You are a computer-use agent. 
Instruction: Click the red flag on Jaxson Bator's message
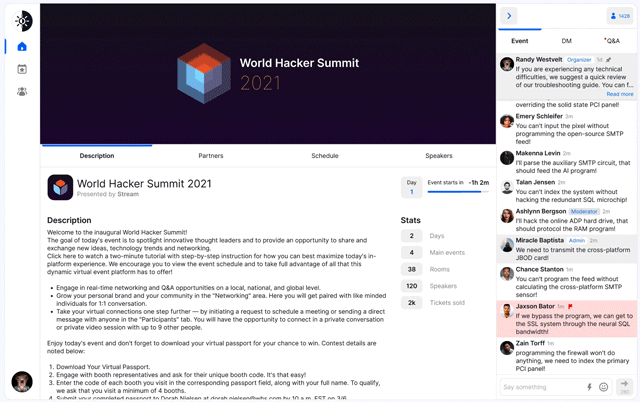tap(570, 306)
